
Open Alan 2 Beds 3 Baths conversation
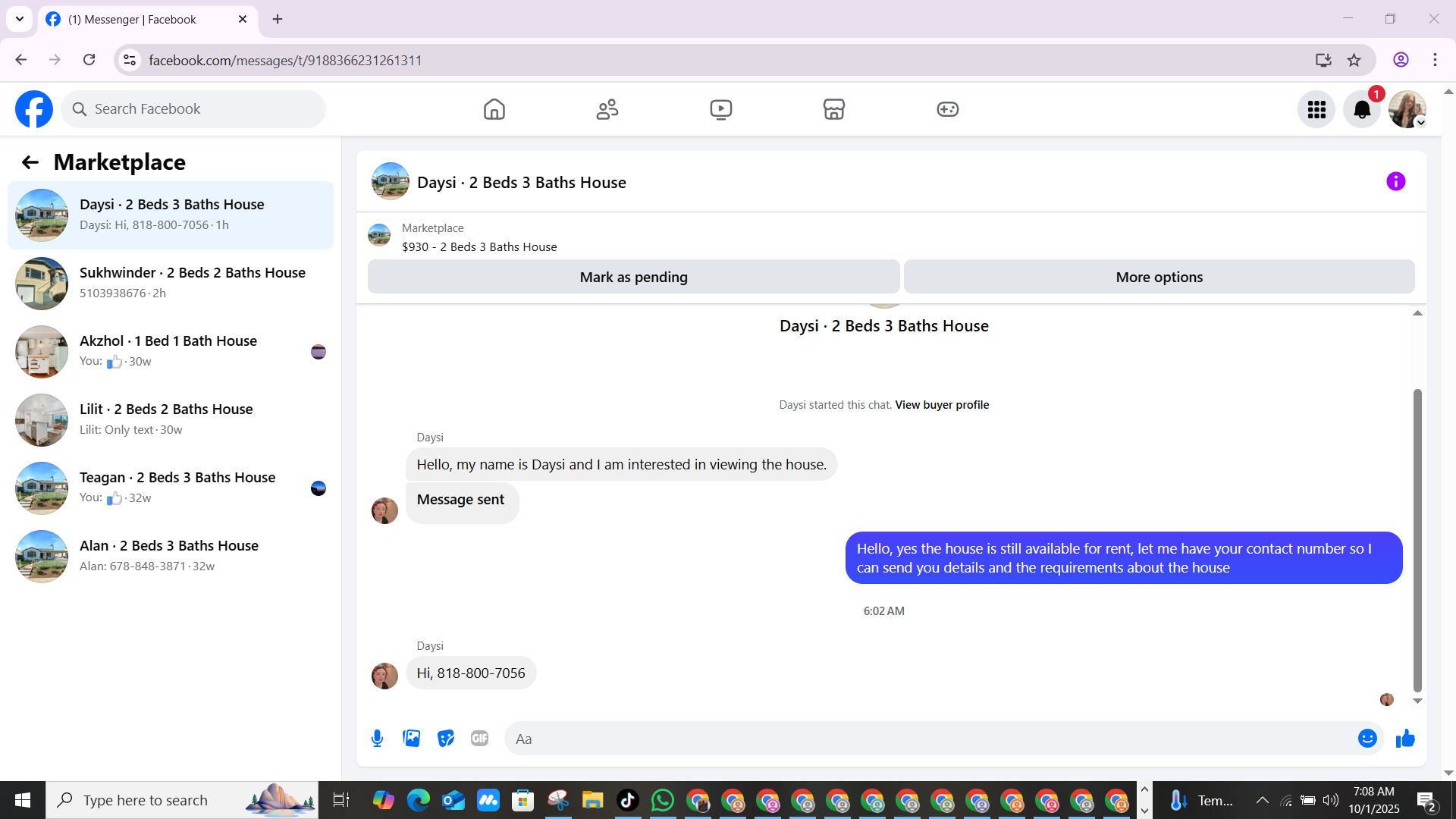pyautogui.click(x=171, y=557)
